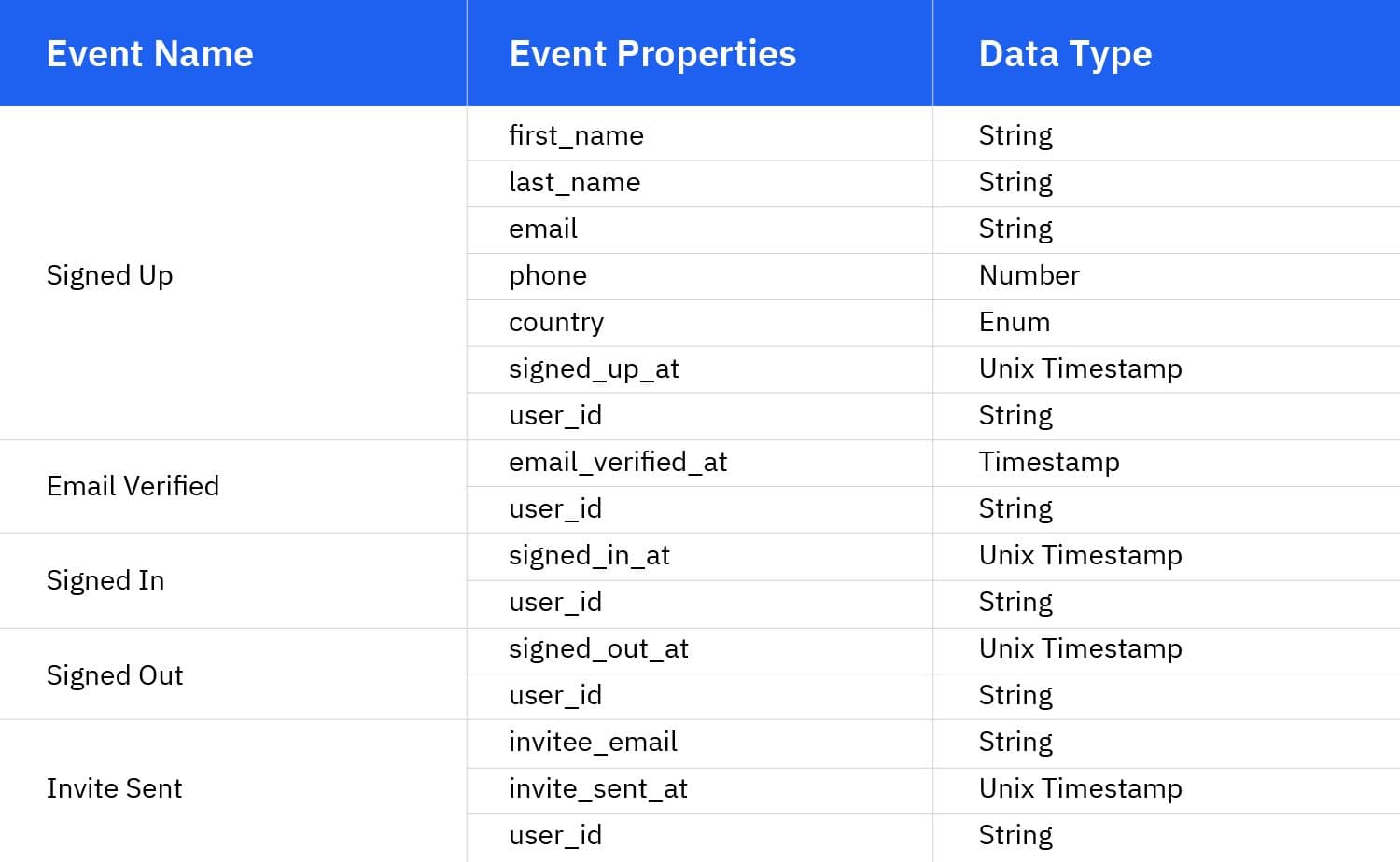Click the Event Name column header
The height and width of the screenshot is (862, 1400).
[149, 53]
